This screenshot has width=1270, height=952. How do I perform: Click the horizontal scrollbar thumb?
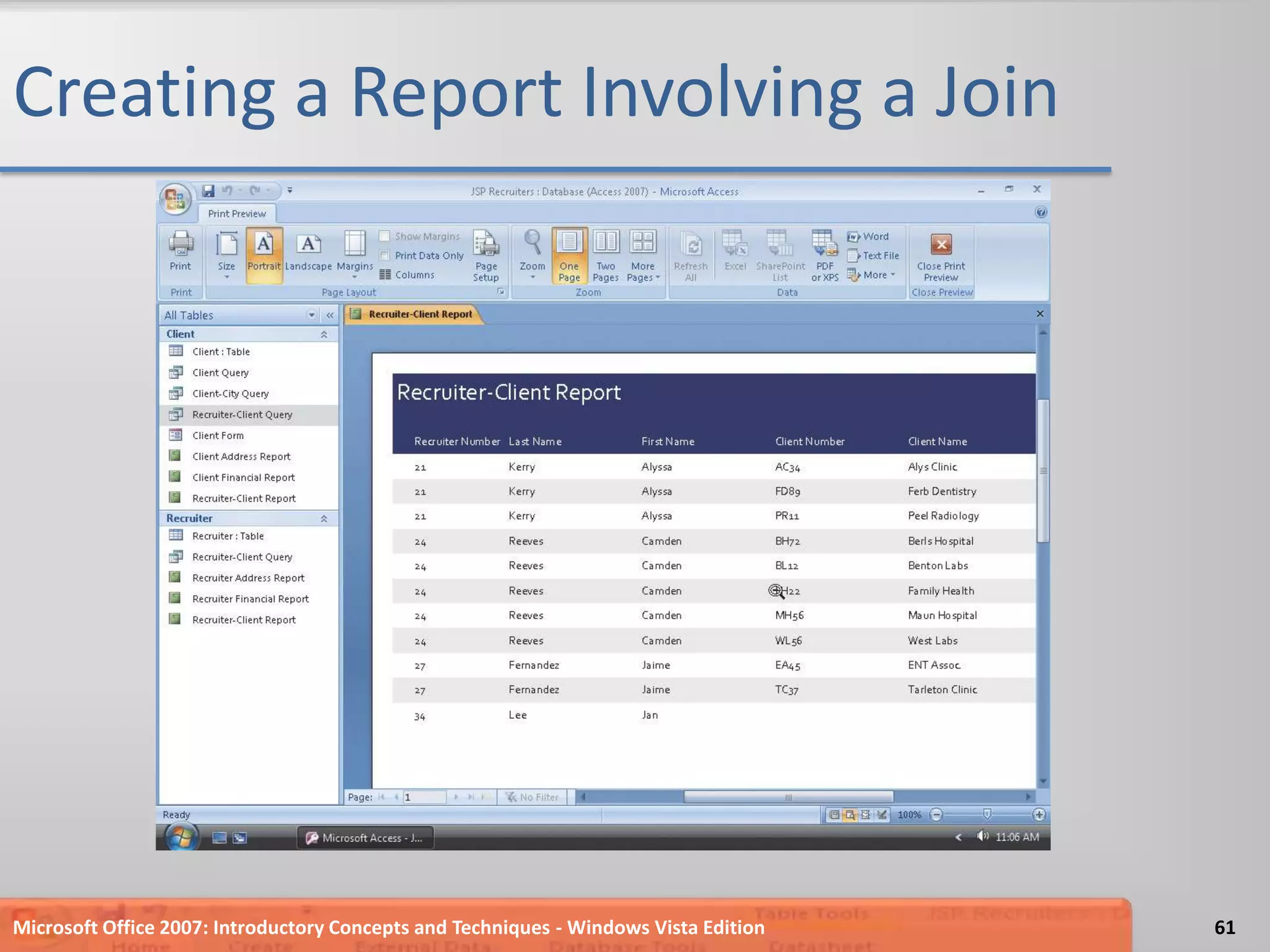click(x=788, y=797)
